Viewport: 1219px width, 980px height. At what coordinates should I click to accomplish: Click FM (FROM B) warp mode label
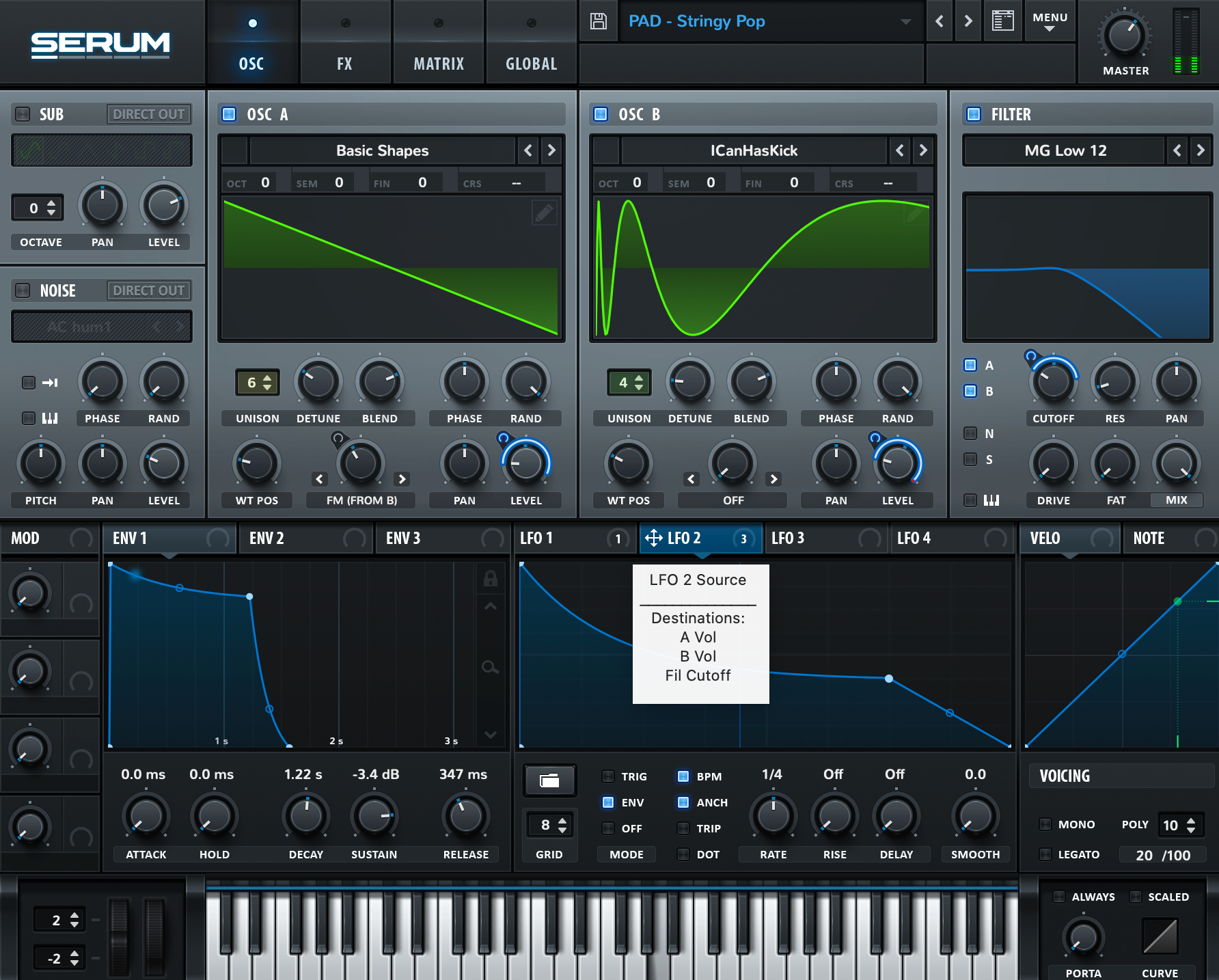pos(361,500)
